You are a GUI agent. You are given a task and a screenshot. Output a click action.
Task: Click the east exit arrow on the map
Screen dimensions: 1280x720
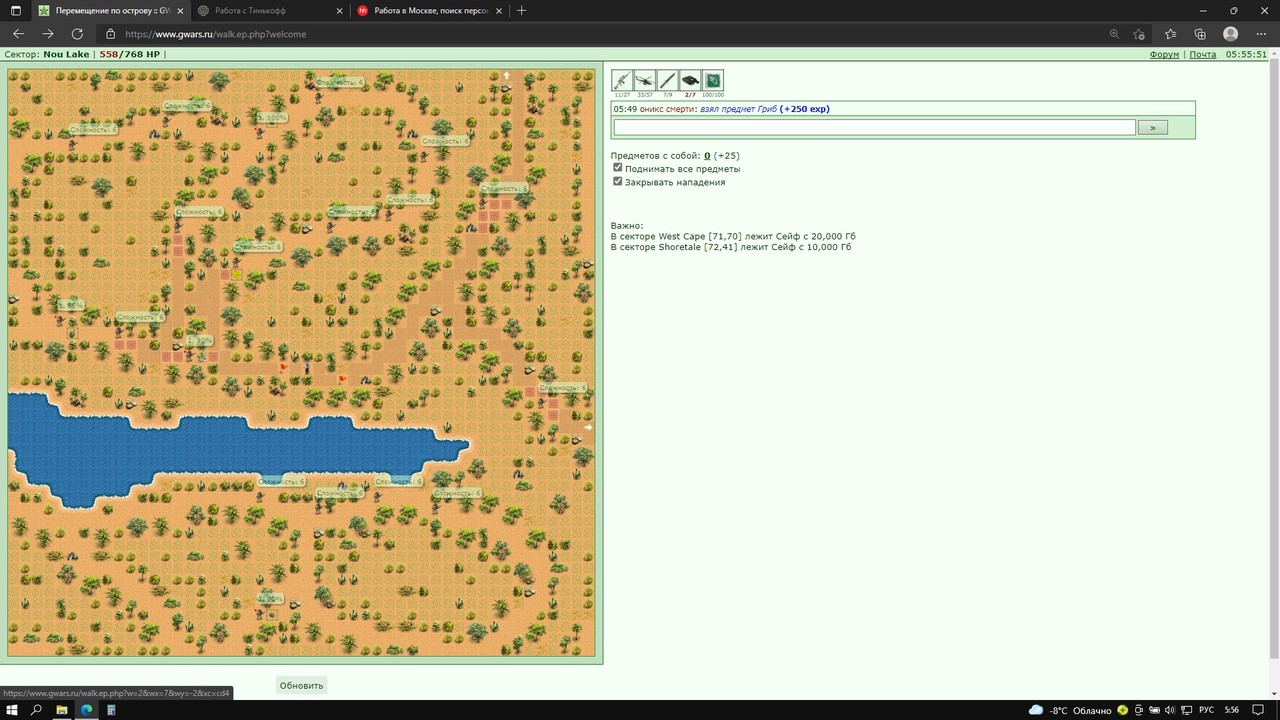point(588,427)
